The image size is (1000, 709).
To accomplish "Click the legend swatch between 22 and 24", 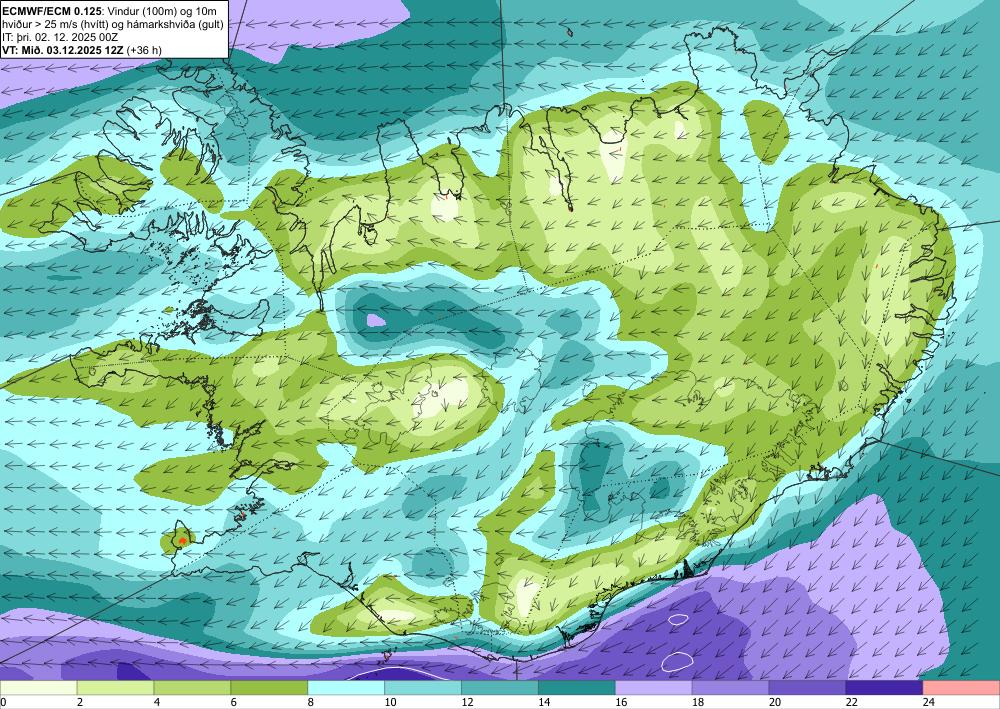I will [x=884, y=688].
